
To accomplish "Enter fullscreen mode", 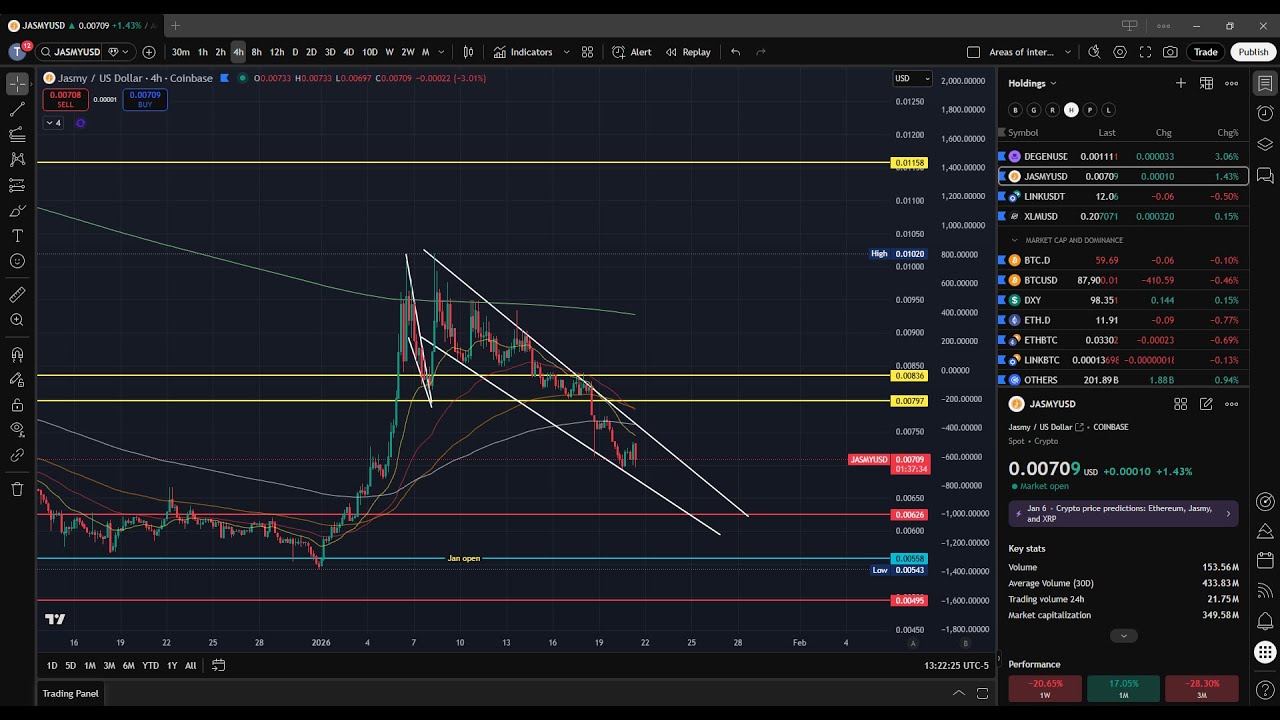I will pyautogui.click(x=1145, y=52).
